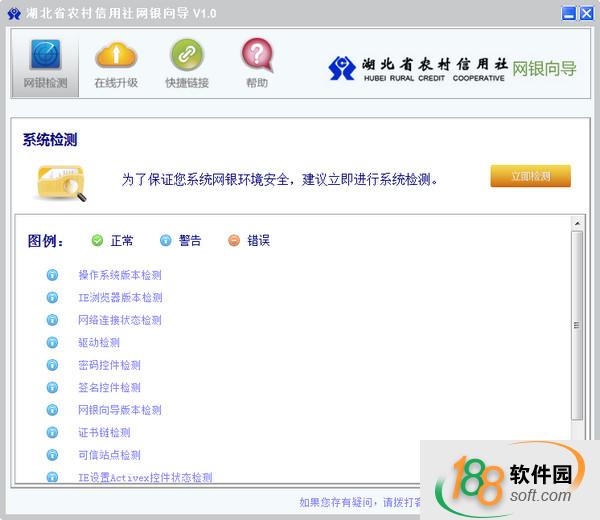Image resolution: width=600 pixels, height=520 pixels.
Task: Click status icon beside 可信站点检测
Action: (x=52, y=455)
